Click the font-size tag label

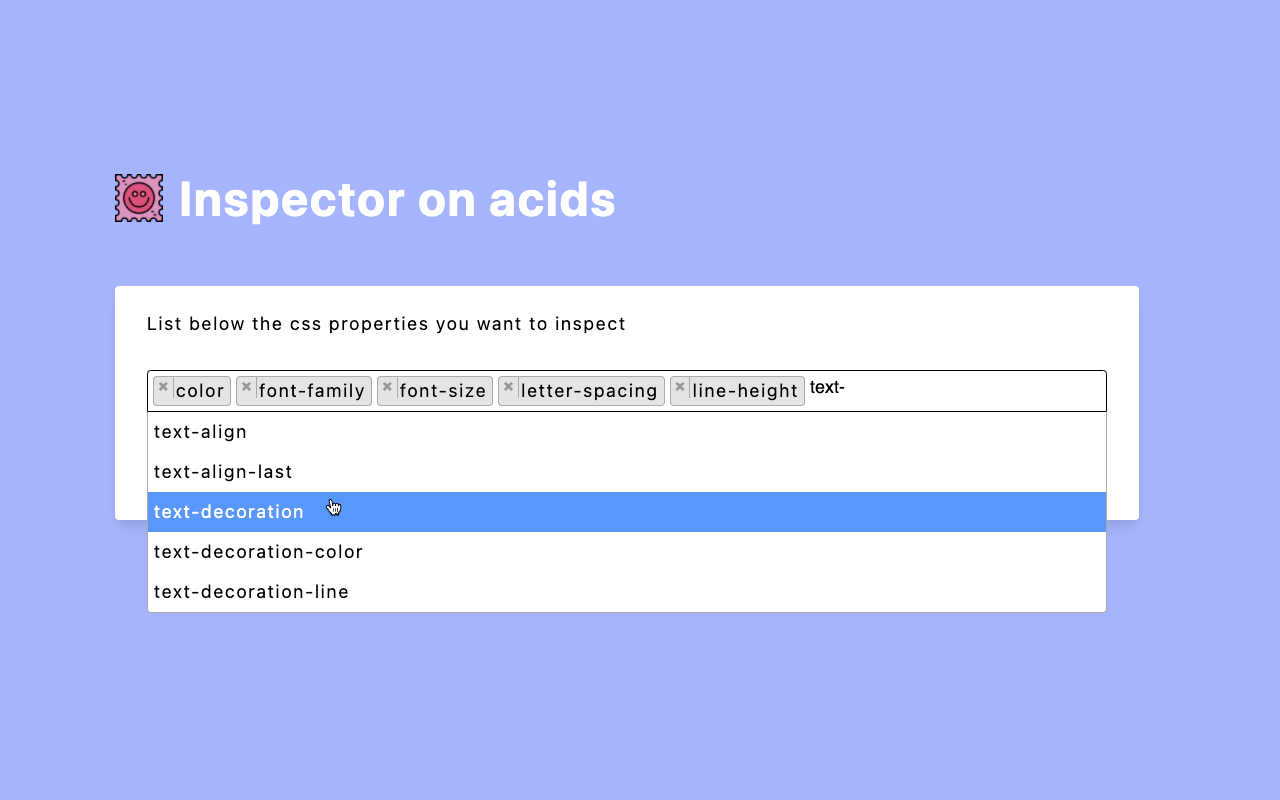click(441, 391)
